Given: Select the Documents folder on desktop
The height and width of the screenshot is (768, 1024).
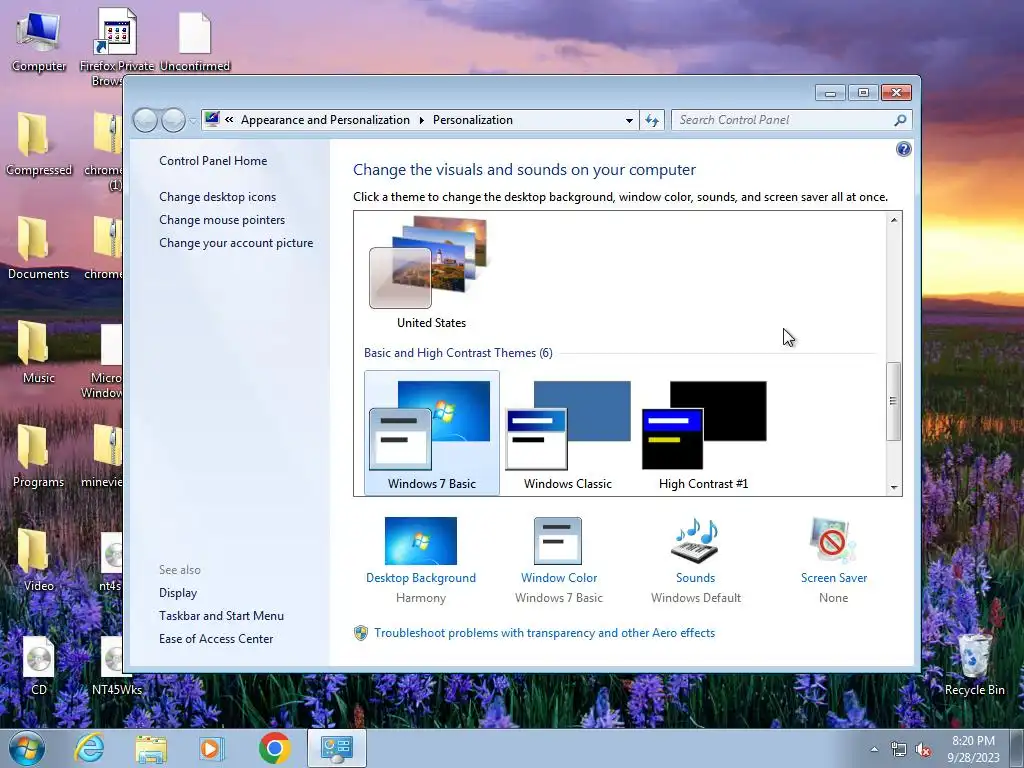Looking at the screenshot, I should coord(39,249).
